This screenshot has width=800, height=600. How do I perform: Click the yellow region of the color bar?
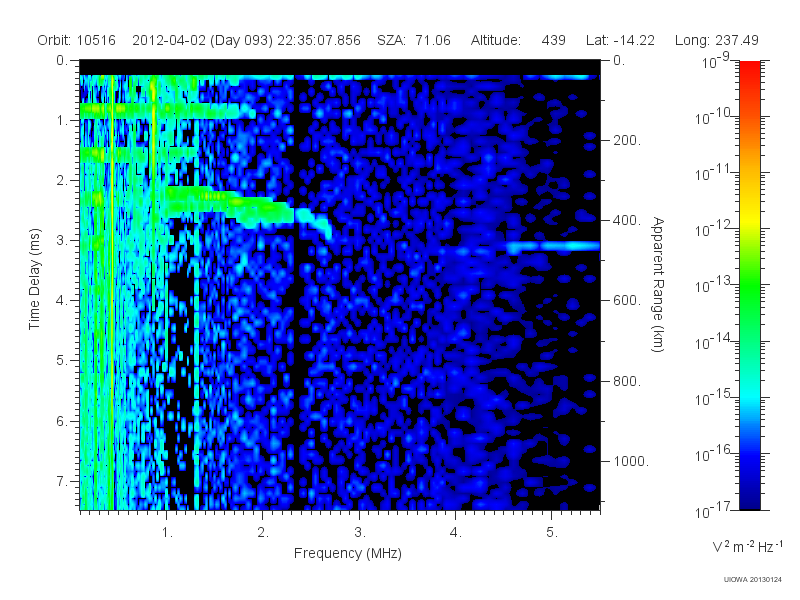pos(749,219)
